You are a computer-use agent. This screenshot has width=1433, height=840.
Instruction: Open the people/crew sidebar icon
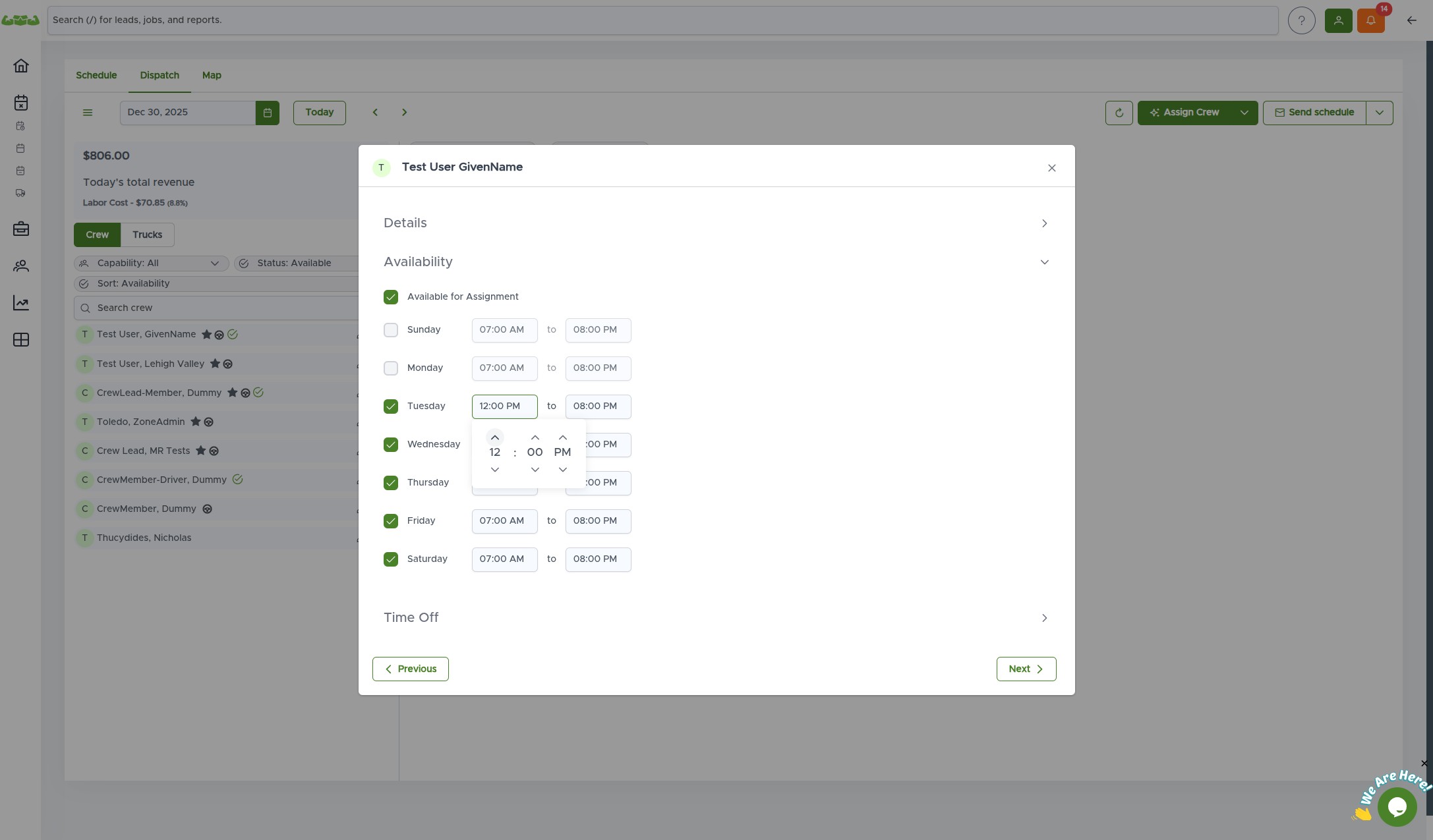click(21, 266)
